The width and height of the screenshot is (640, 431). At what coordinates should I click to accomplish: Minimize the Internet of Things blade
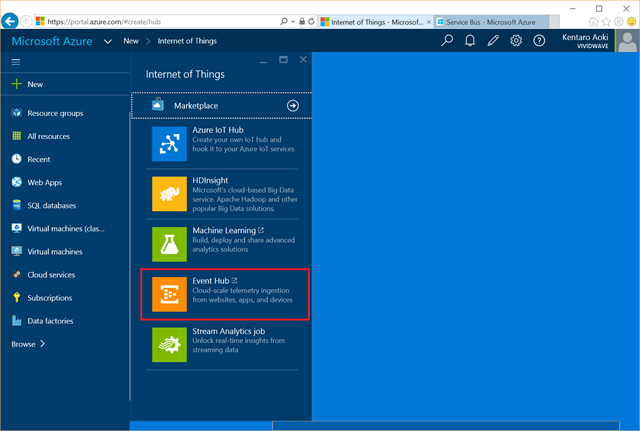[x=264, y=60]
